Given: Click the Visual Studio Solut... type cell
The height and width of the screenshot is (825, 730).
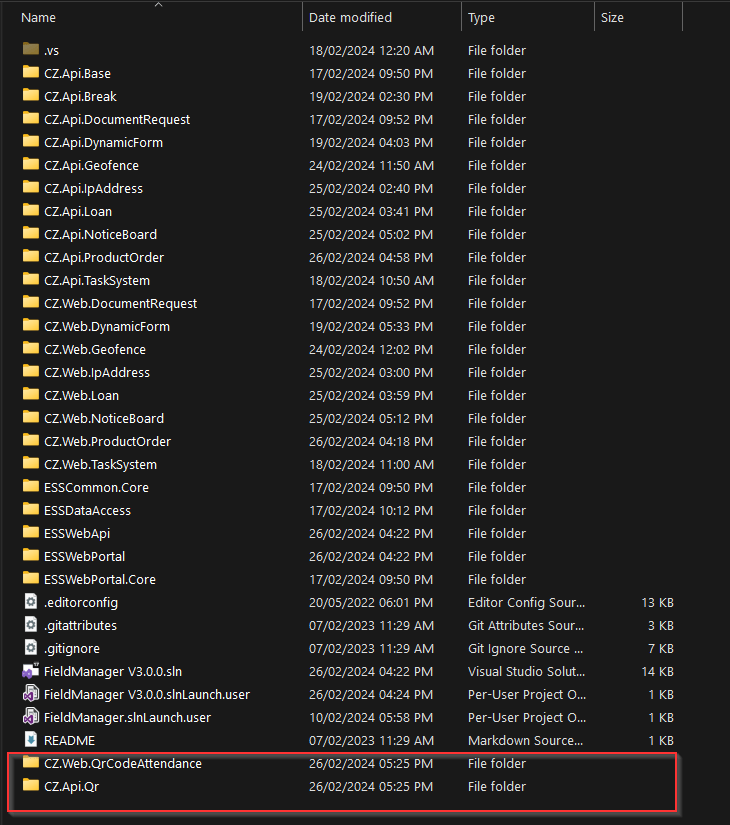Looking at the screenshot, I should tap(526, 672).
